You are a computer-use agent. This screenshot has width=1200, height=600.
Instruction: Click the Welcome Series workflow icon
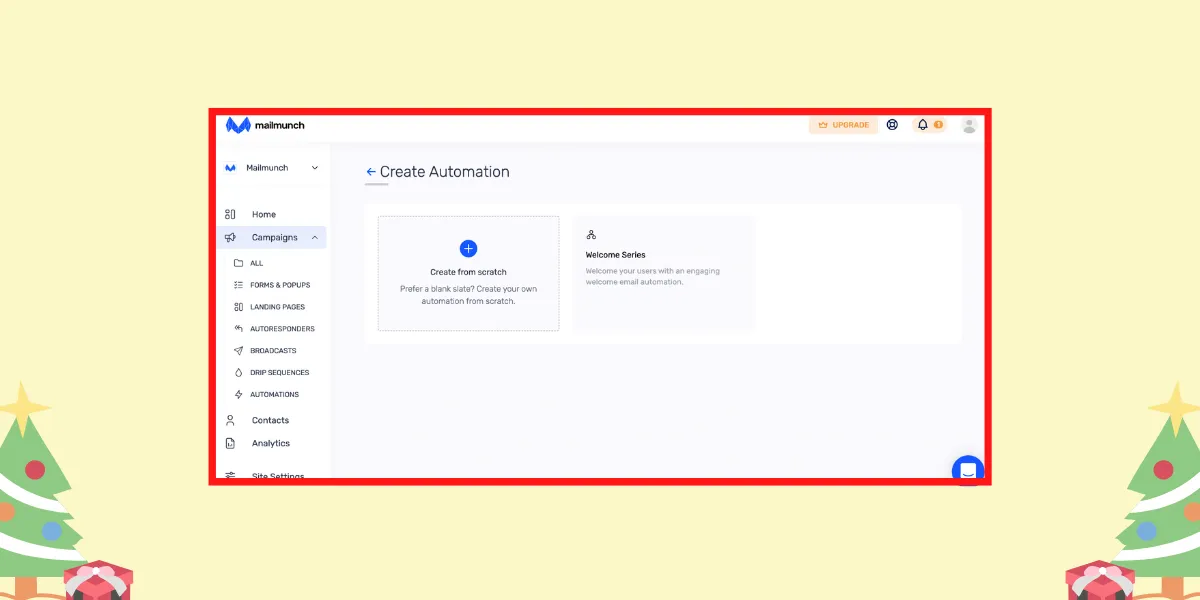point(591,235)
